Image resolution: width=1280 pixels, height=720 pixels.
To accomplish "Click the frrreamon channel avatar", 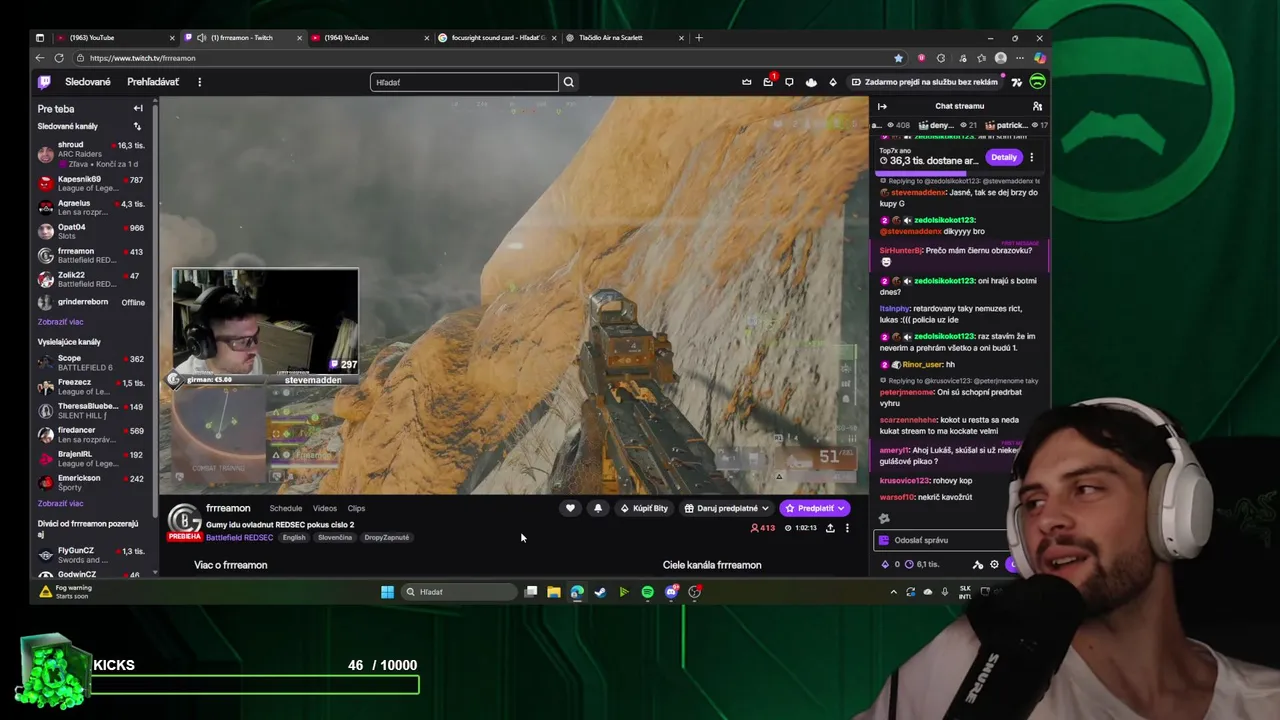I will pos(184,520).
